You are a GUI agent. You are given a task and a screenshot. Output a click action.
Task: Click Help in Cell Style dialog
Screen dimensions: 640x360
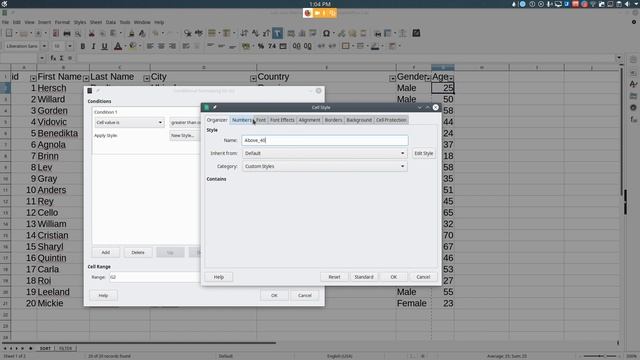219,277
